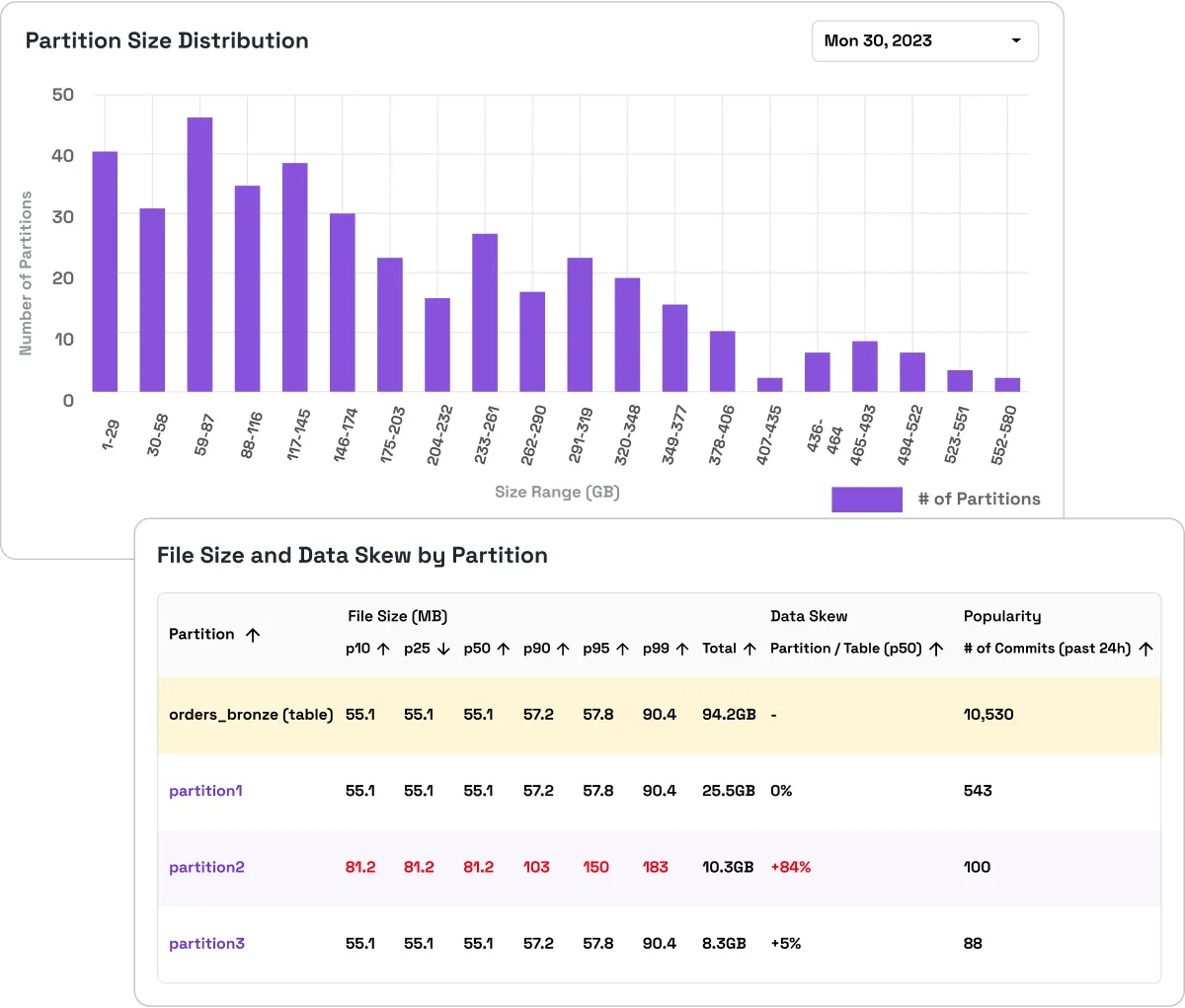The image size is (1185, 1008).
Task: Click the +84% data skew value
Action: coord(791,867)
